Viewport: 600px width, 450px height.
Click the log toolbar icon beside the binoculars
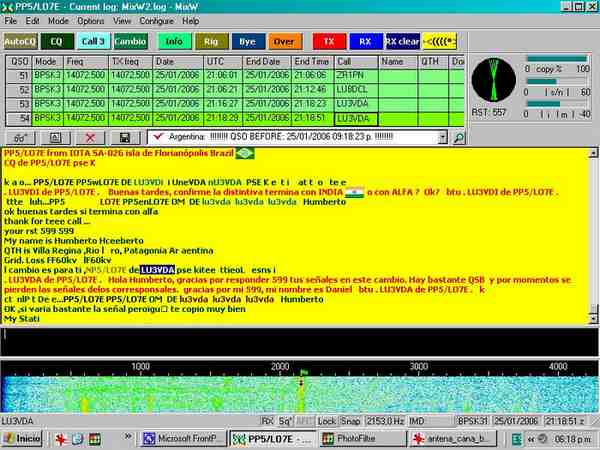(x=55, y=136)
